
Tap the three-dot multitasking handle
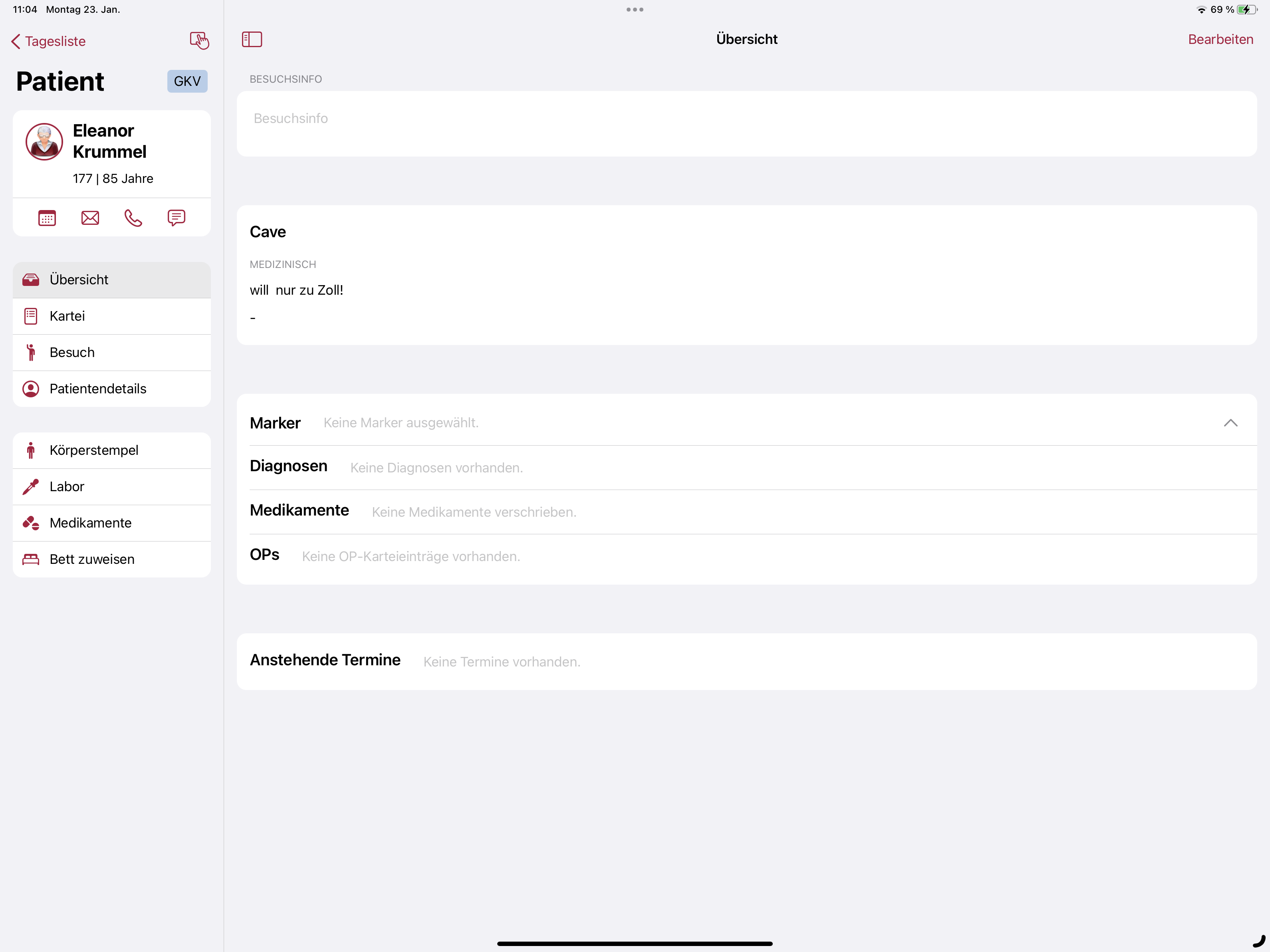pyautogui.click(x=635, y=10)
